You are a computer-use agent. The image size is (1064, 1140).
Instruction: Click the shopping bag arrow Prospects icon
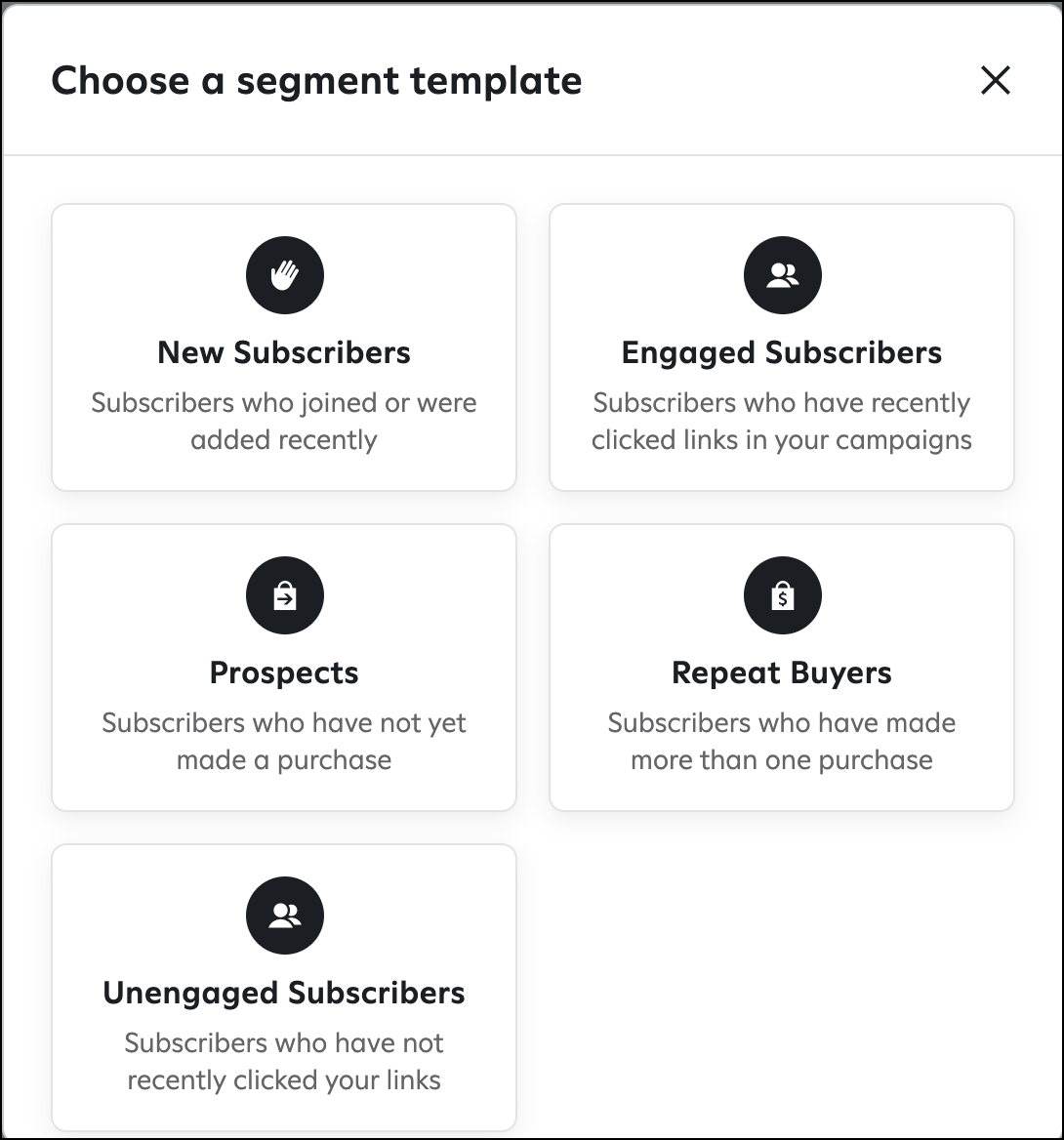pos(284,595)
